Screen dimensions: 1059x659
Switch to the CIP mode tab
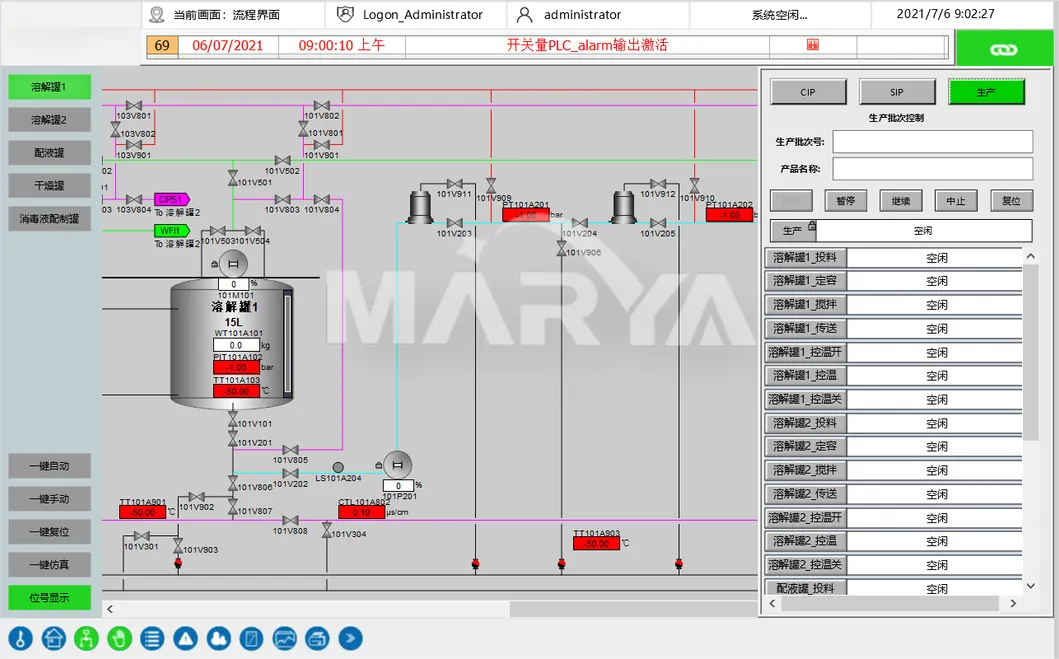[808, 91]
